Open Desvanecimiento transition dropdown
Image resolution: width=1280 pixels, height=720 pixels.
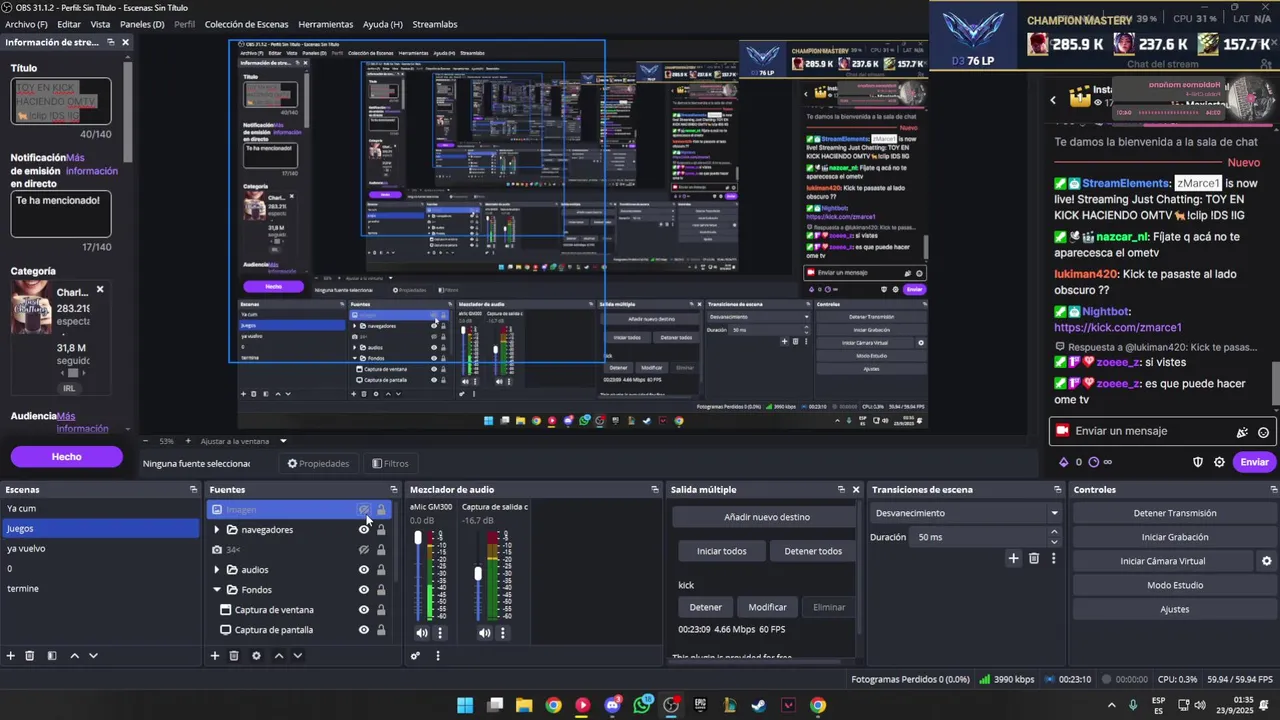(965, 513)
